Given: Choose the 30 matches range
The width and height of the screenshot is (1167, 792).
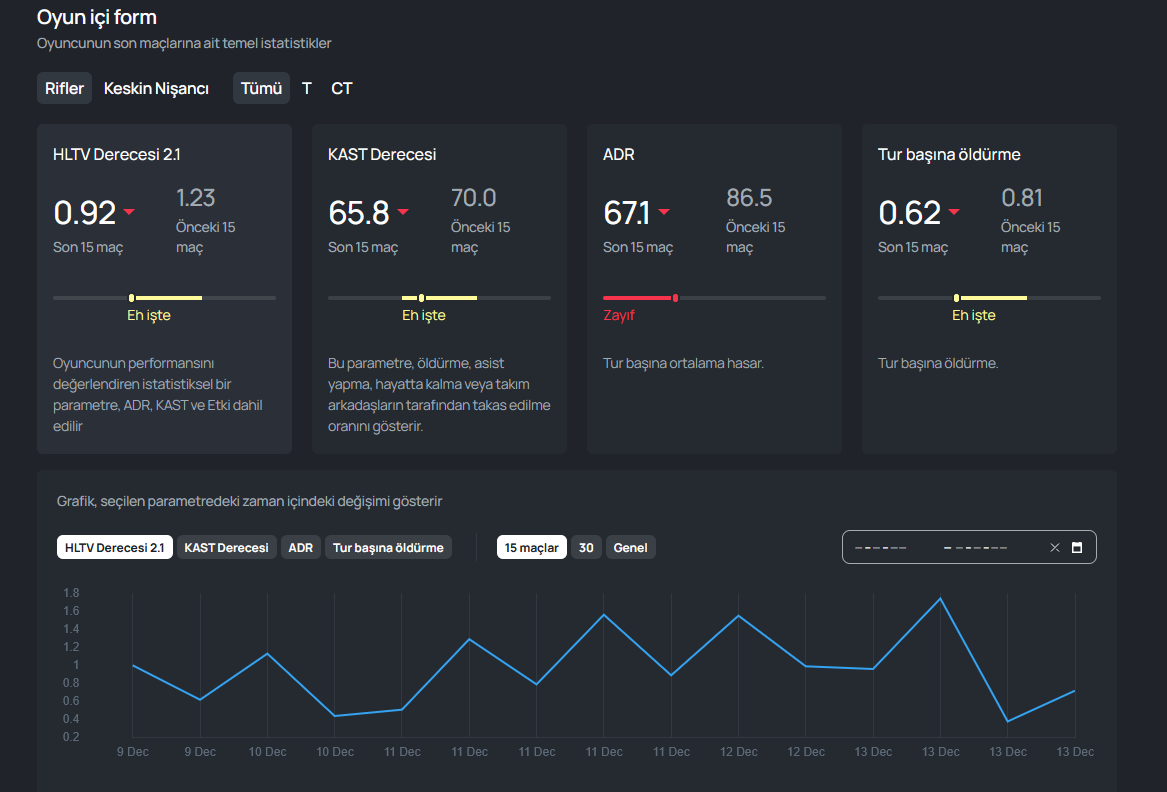Looking at the screenshot, I should click(x=586, y=547).
